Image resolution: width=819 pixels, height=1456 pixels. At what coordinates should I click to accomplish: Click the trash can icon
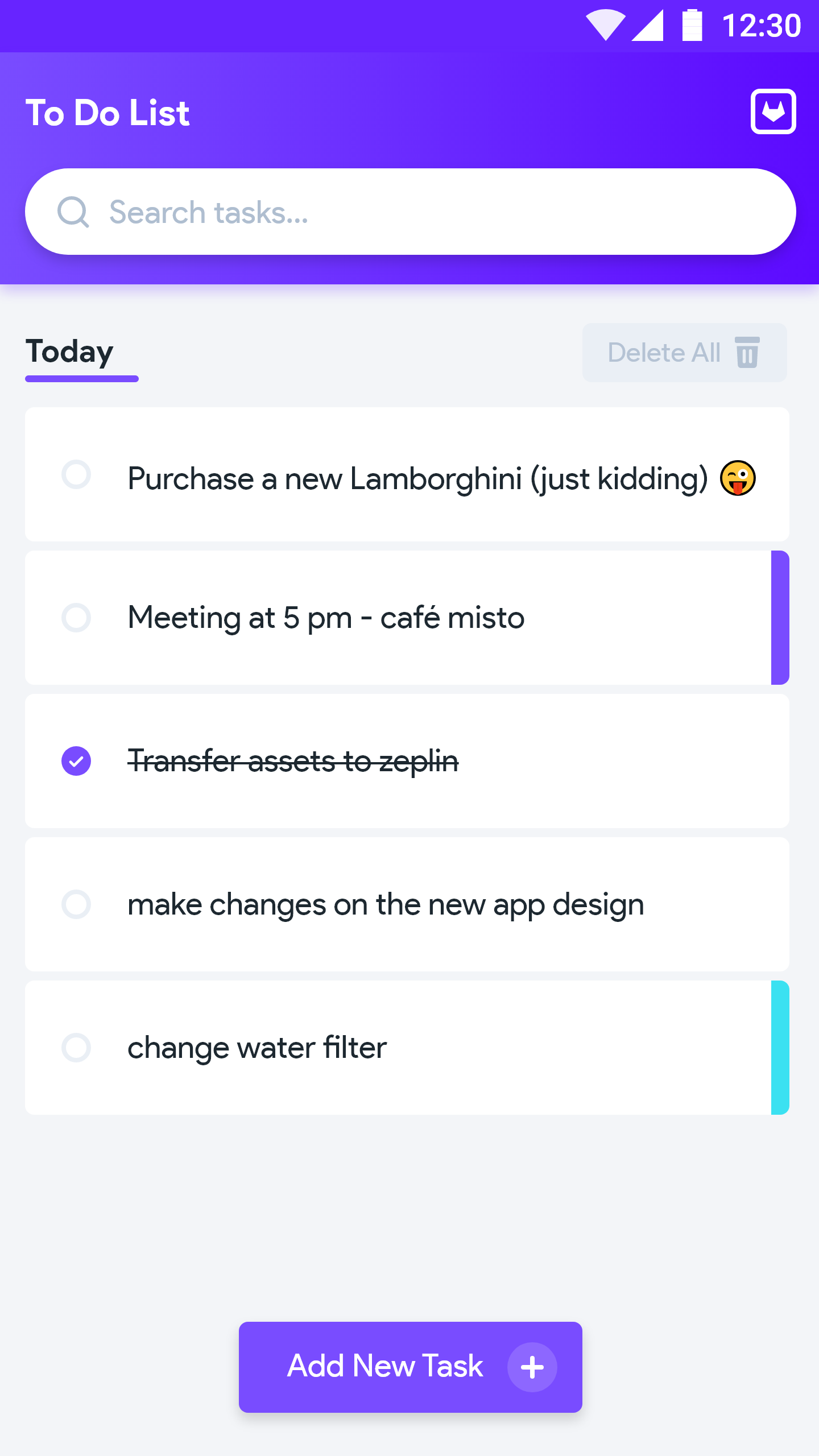click(x=747, y=353)
